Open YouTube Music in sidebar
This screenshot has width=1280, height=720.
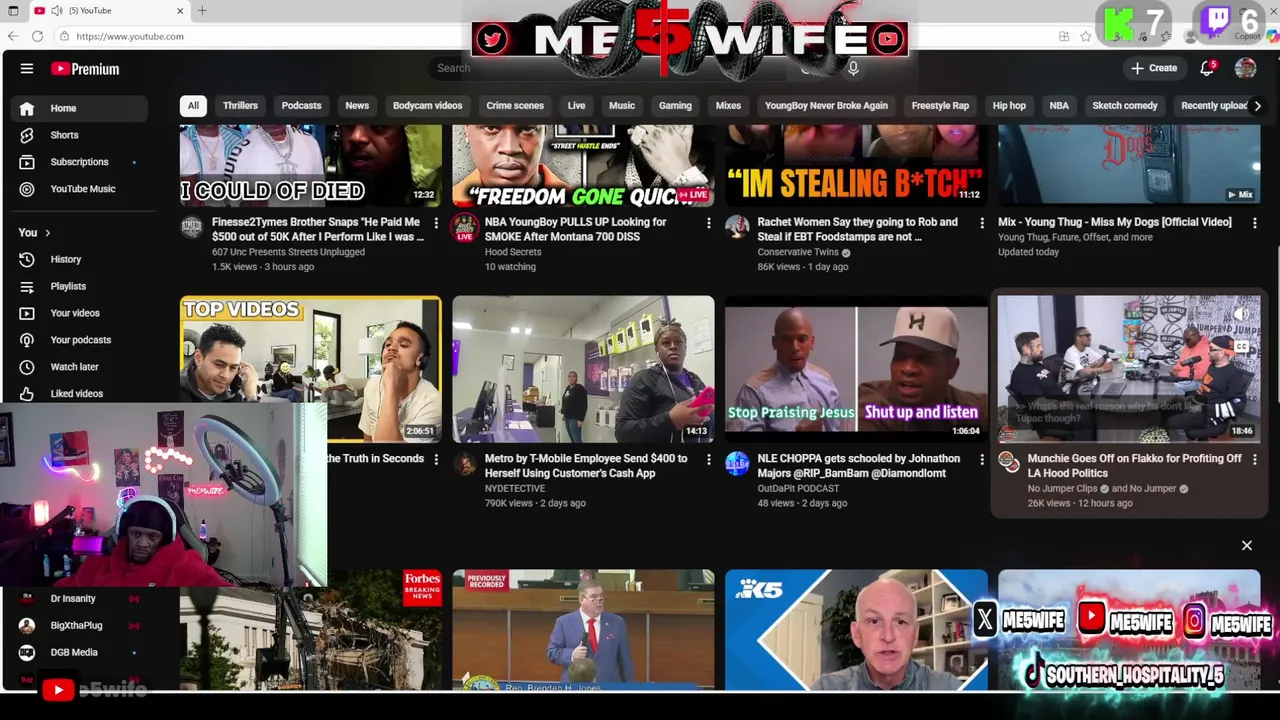click(79, 189)
